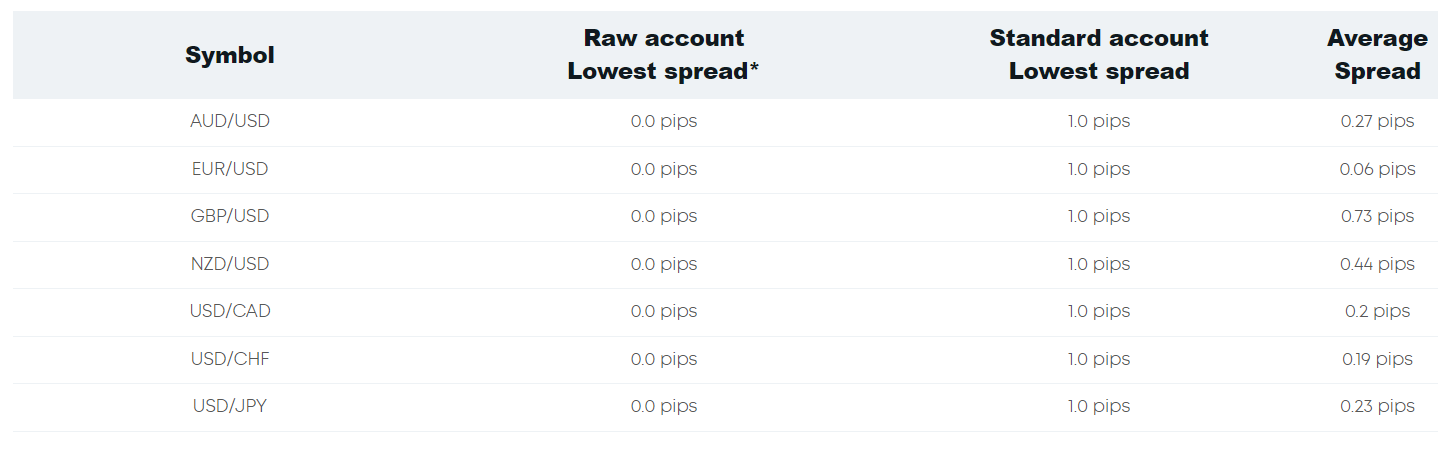This screenshot has height=449, width=1455.
Task: Click the 0.2 pips average spread value
Action: [x=1378, y=312]
